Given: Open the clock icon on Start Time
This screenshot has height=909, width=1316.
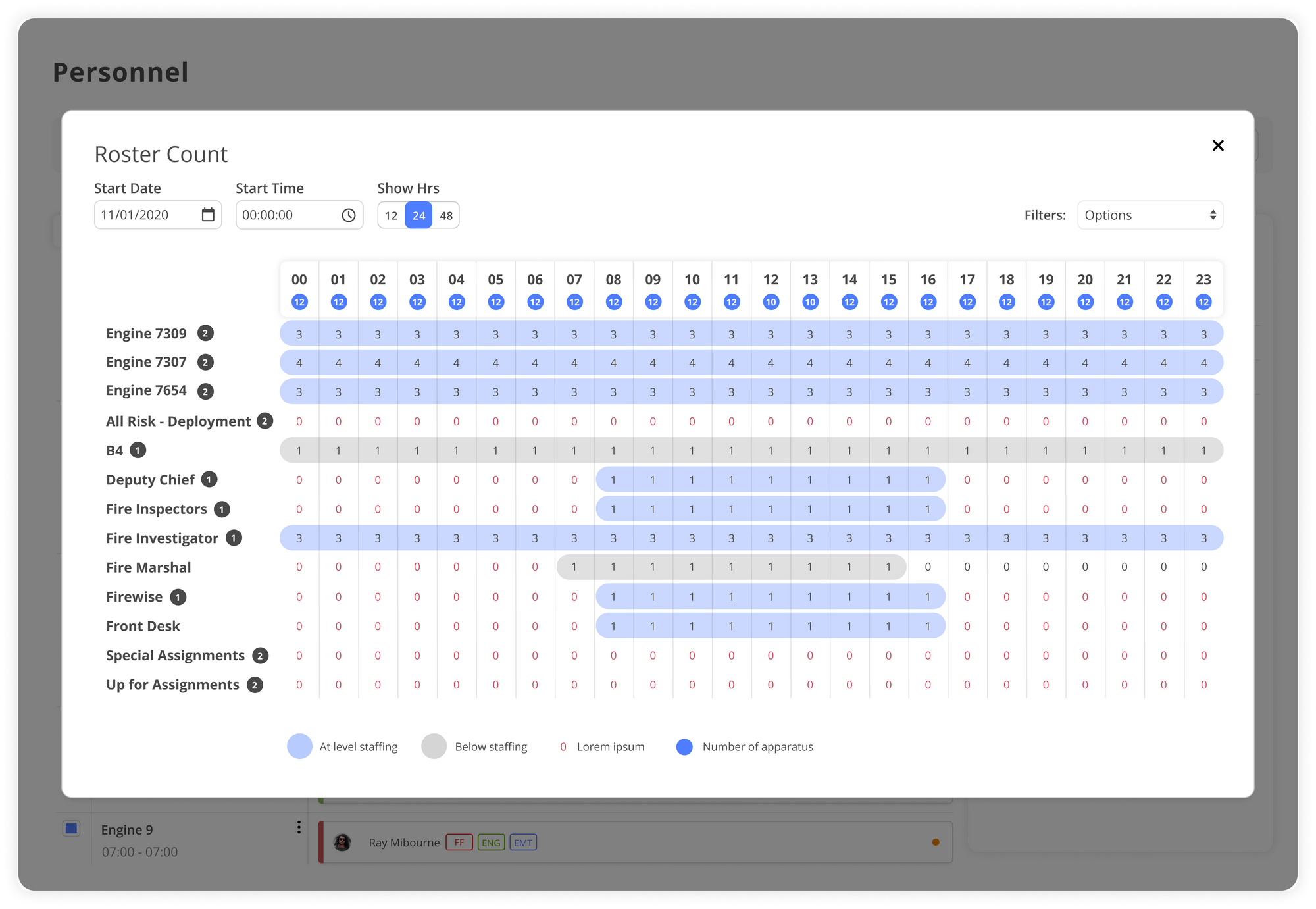Looking at the screenshot, I should 349,215.
